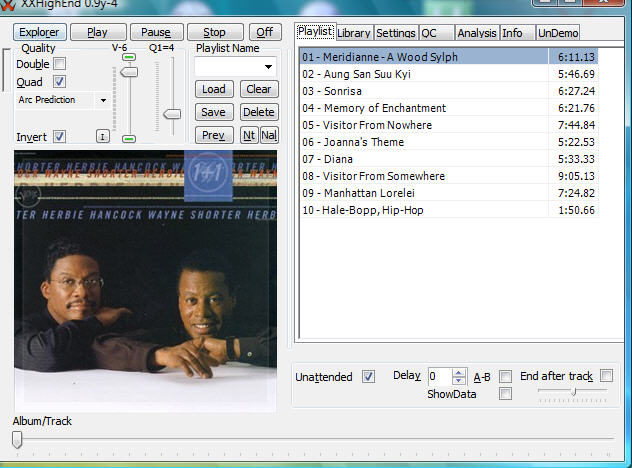Disable the Unattended checkbox

(368, 376)
